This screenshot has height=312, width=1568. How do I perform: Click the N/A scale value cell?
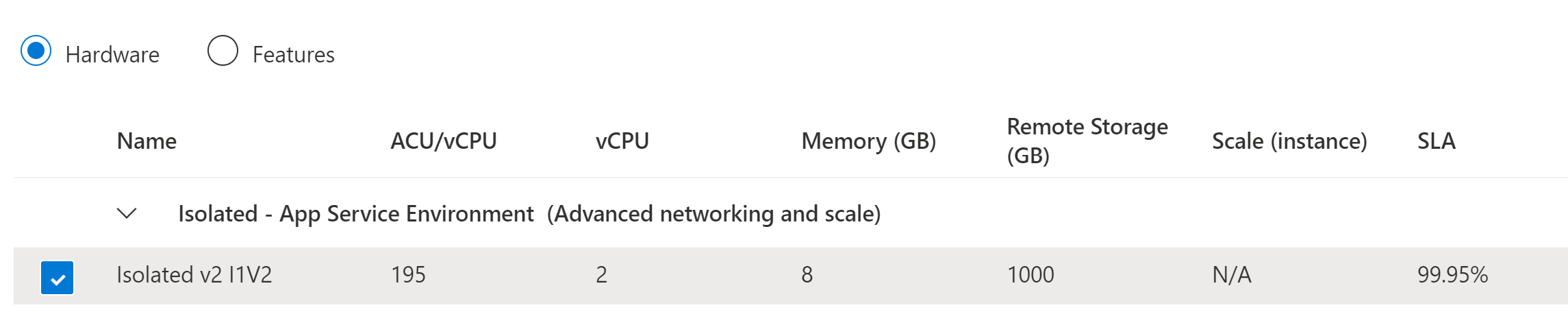[1231, 275]
